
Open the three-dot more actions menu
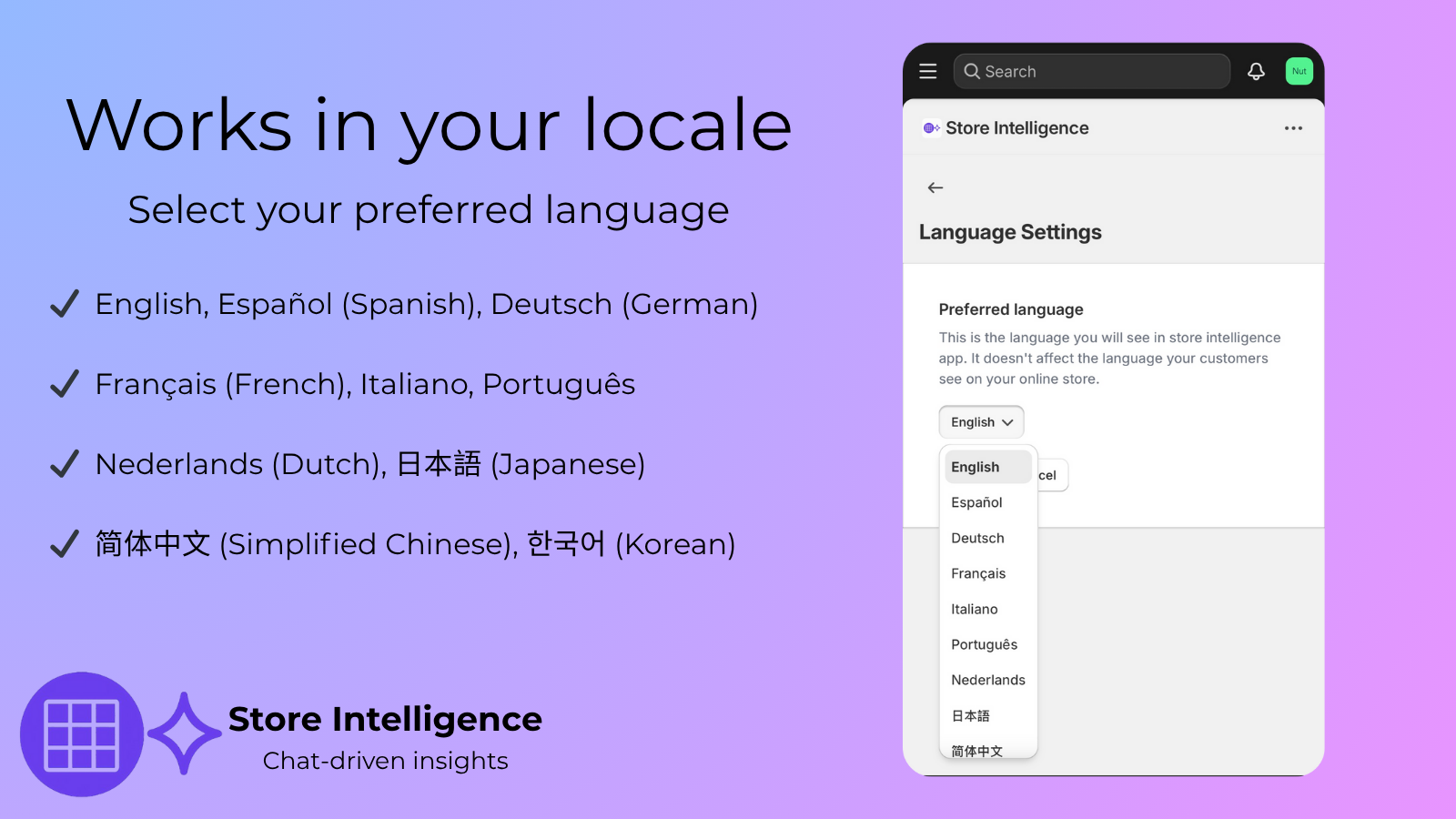[x=1293, y=128]
